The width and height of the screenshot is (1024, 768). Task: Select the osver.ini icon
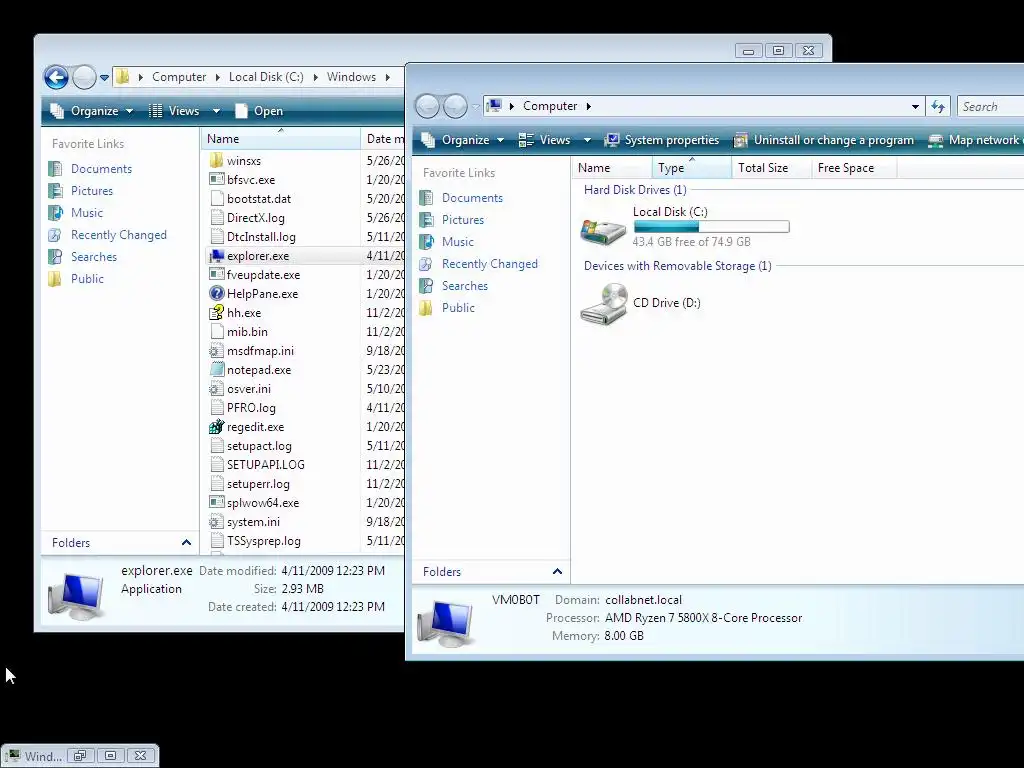(x=216, y=389)
